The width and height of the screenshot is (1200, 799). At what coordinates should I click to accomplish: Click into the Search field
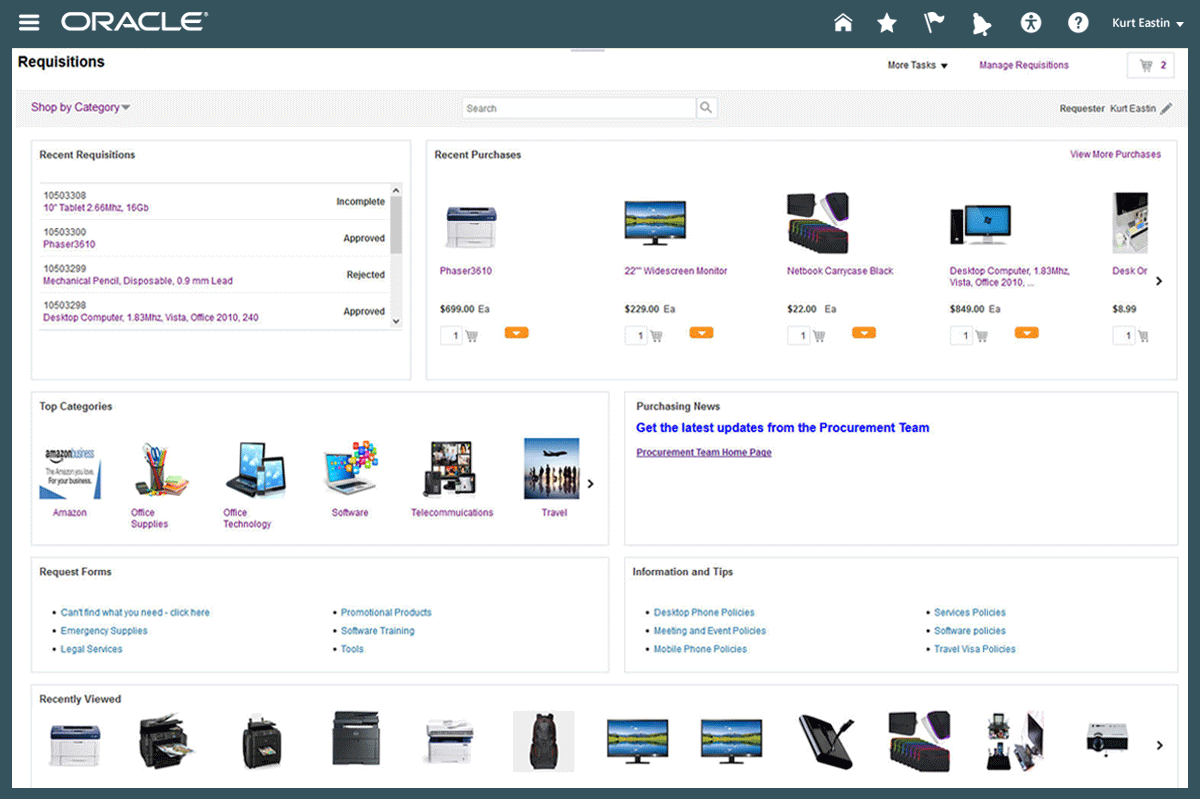click(x=579, y=108)
